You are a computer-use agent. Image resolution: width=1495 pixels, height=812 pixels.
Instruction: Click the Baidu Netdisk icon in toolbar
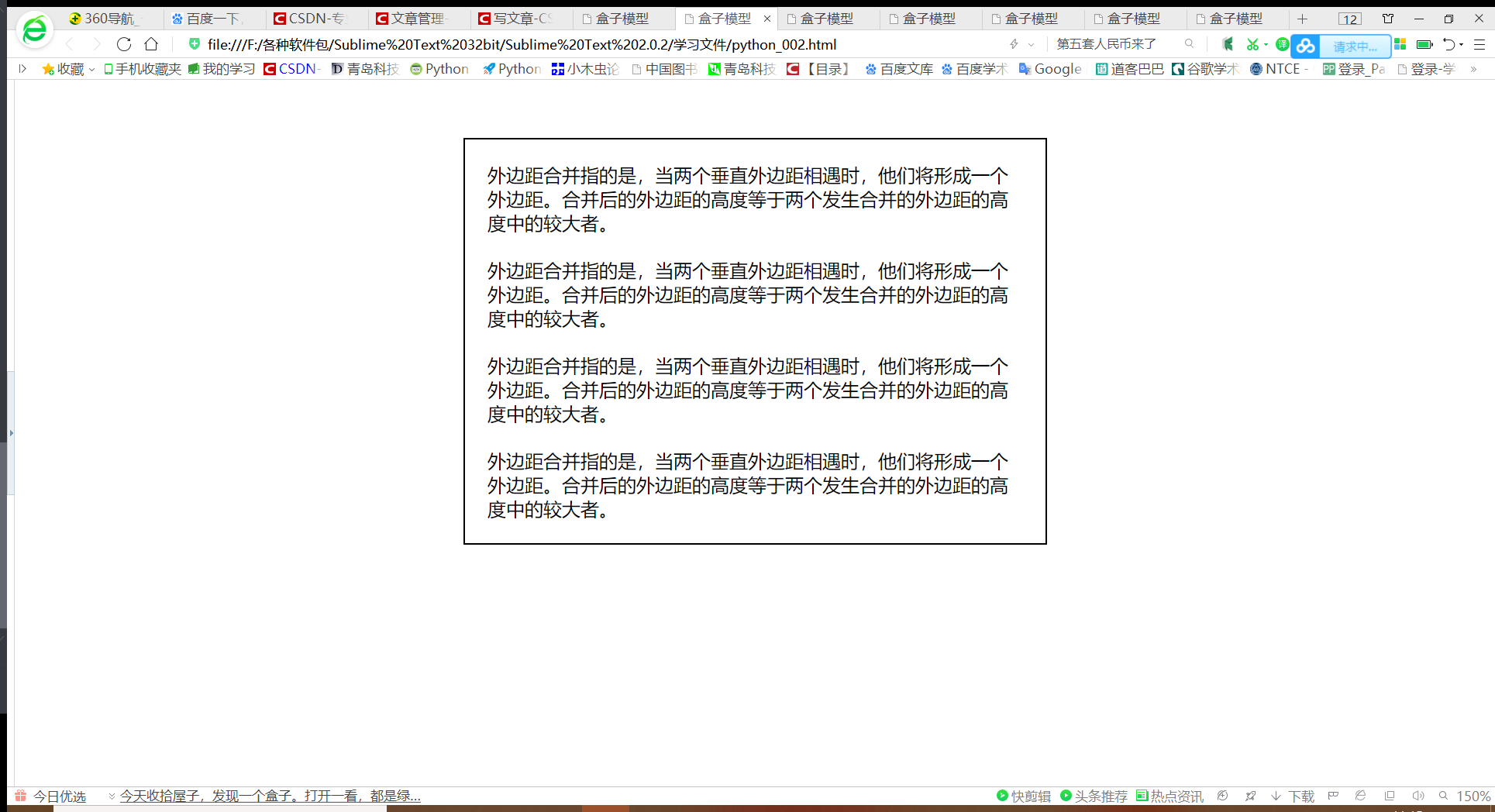(1305, 44)
